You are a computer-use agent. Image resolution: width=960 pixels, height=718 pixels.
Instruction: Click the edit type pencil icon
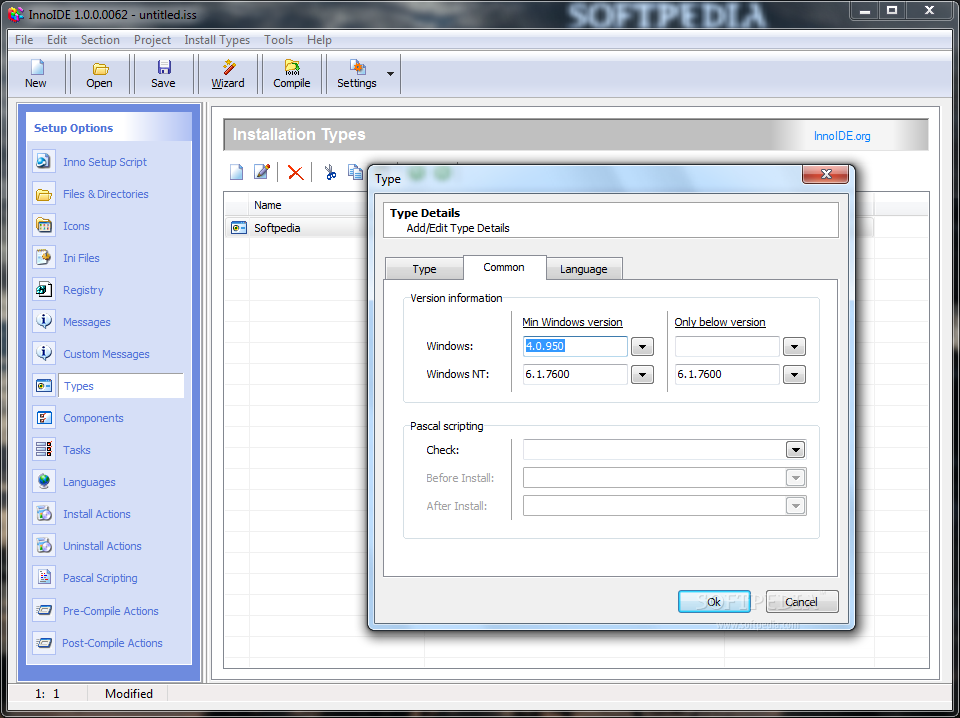(x=262, y=172)
